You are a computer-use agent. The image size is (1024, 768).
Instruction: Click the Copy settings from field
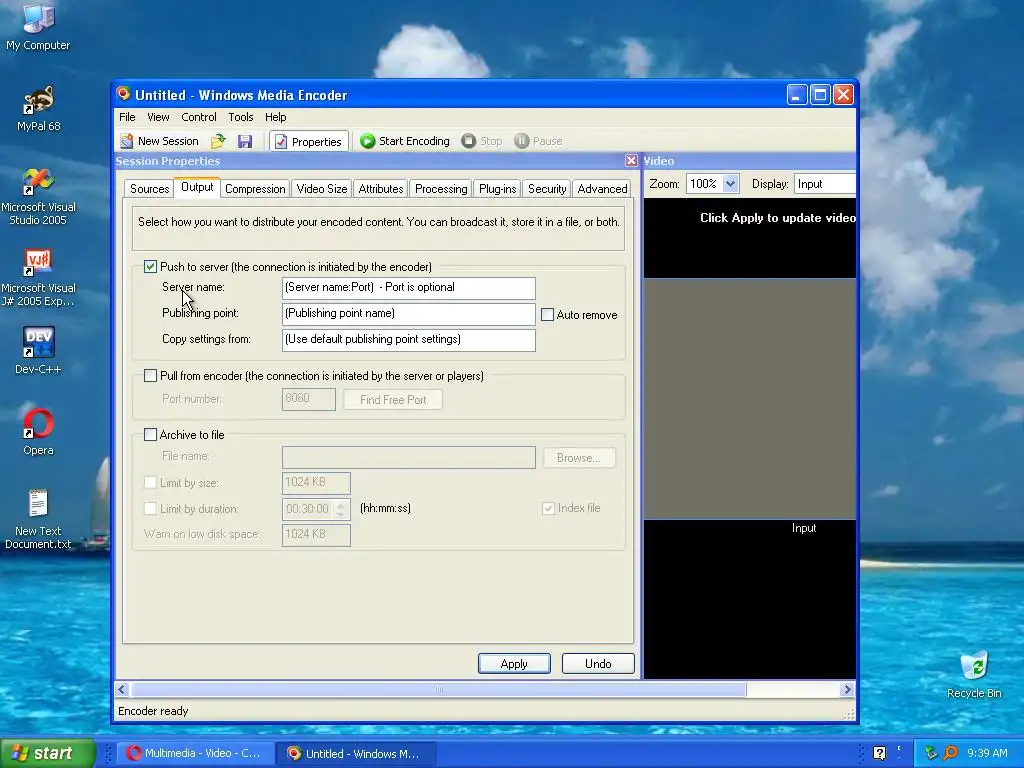409,340
